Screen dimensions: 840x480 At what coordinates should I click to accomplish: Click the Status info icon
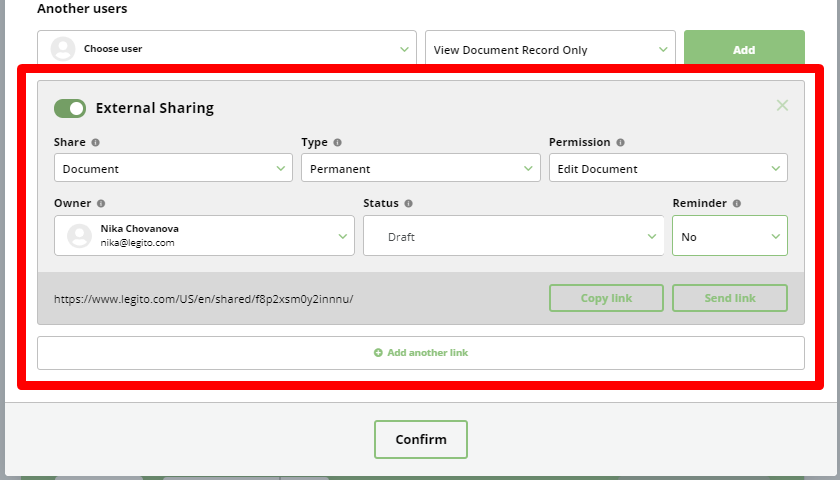(x=409, y=204)
